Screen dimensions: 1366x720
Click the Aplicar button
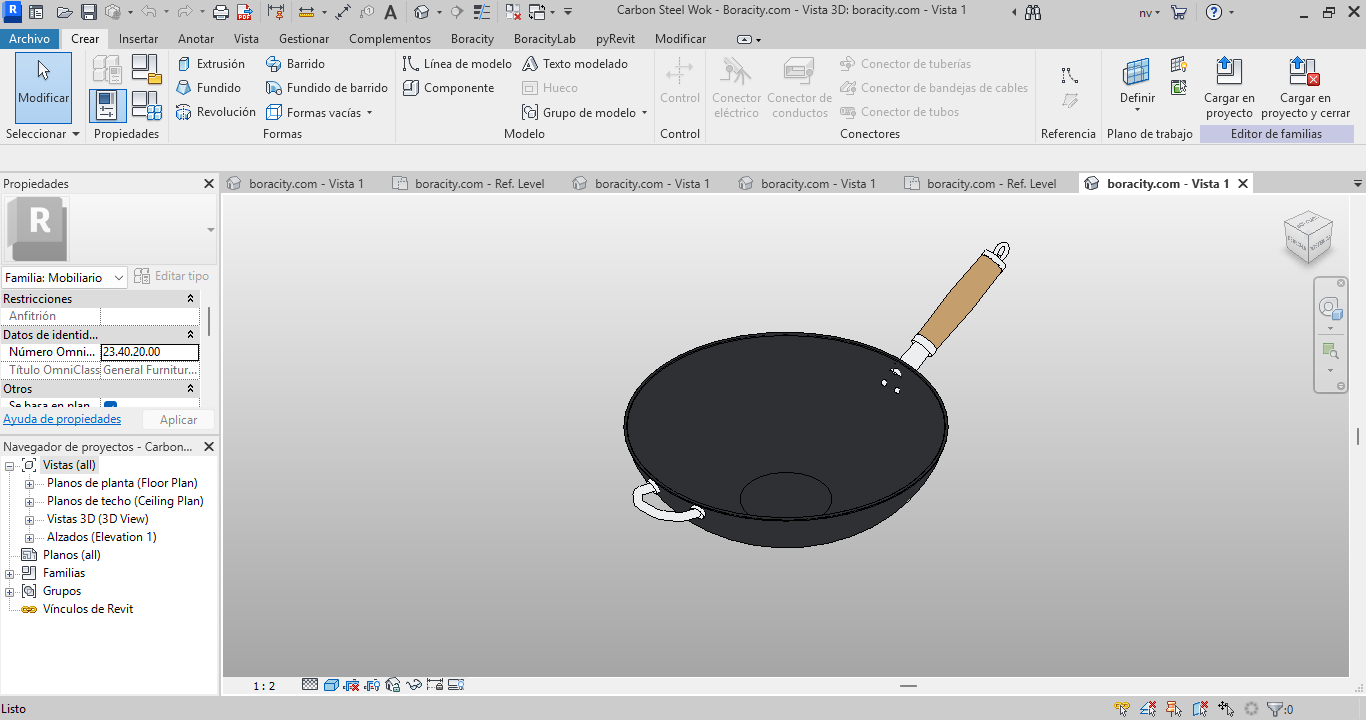(178, 420)
